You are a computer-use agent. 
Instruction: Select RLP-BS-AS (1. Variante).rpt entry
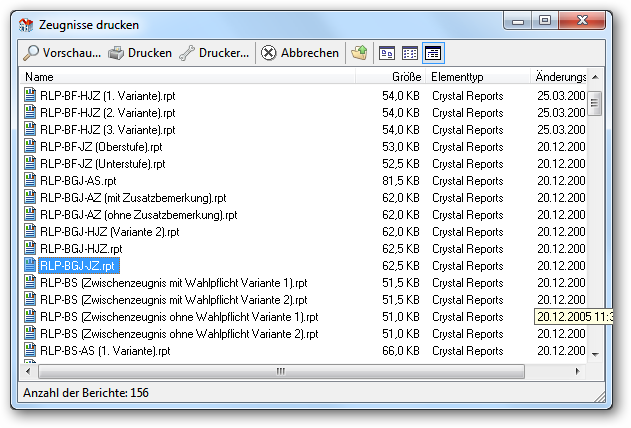pos(105,351)
